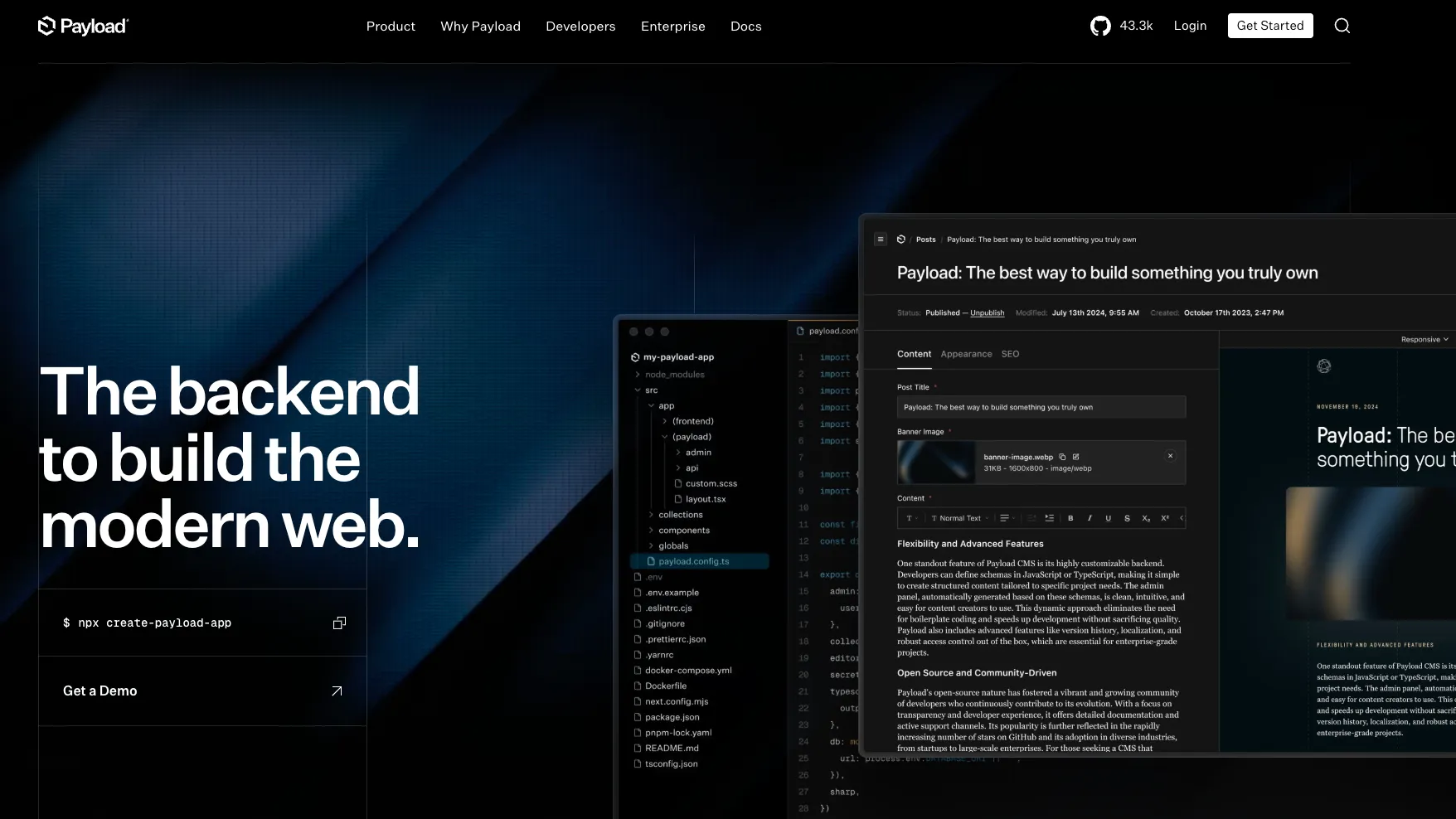Screen dimensions: 1456x819
Task: Apply subscript formatting in editor toolbar
Action: click(1146, 518)
